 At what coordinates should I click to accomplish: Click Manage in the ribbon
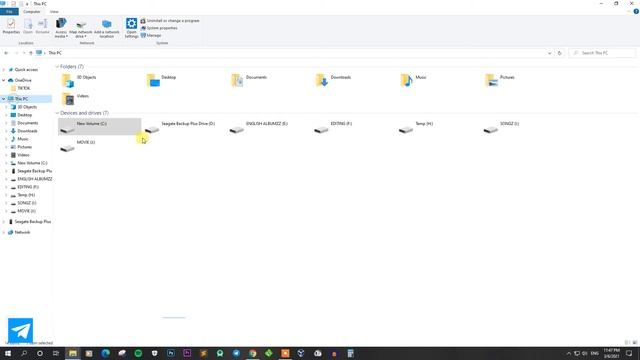(151, 35)
